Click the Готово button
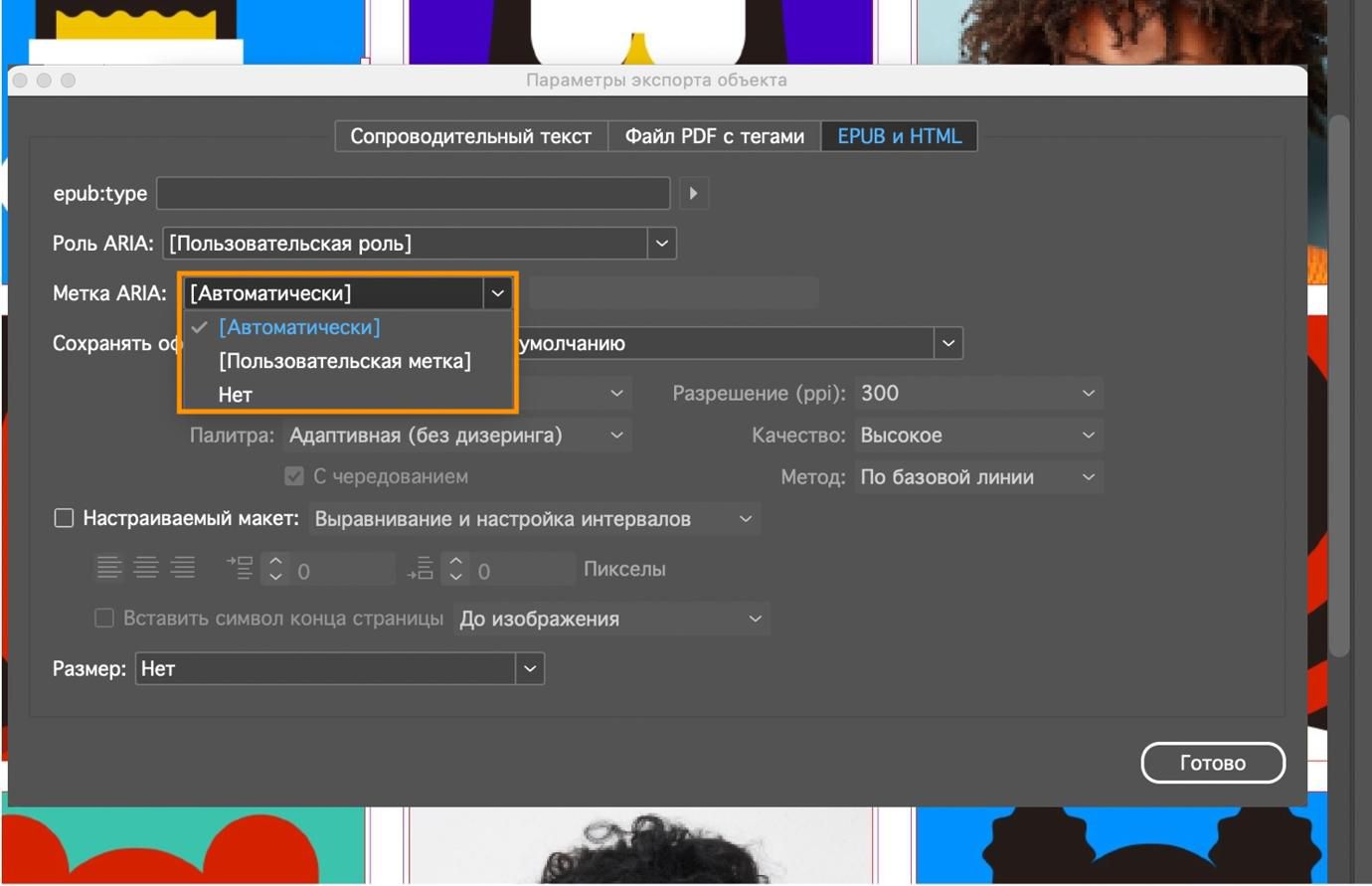This screenshot has height=886, width=1372. [1213, 763]
